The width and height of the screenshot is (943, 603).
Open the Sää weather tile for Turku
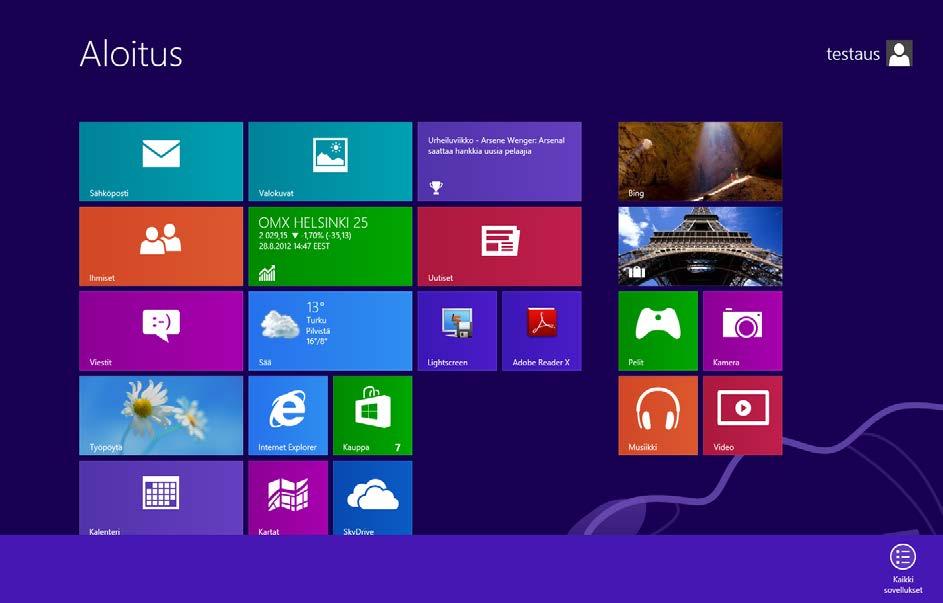click(330, 331)
